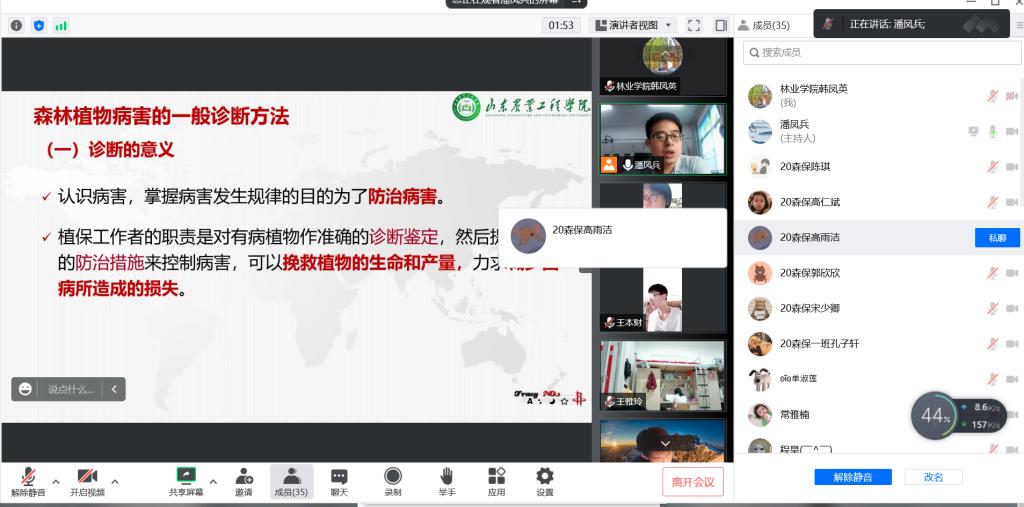Open the 应用 apps icon

[x=496, y=481]
